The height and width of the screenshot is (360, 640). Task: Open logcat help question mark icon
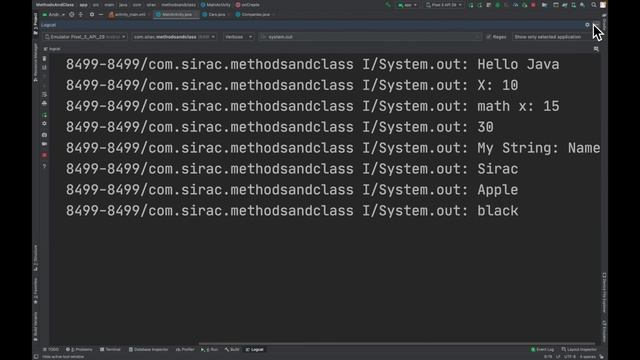44,166
